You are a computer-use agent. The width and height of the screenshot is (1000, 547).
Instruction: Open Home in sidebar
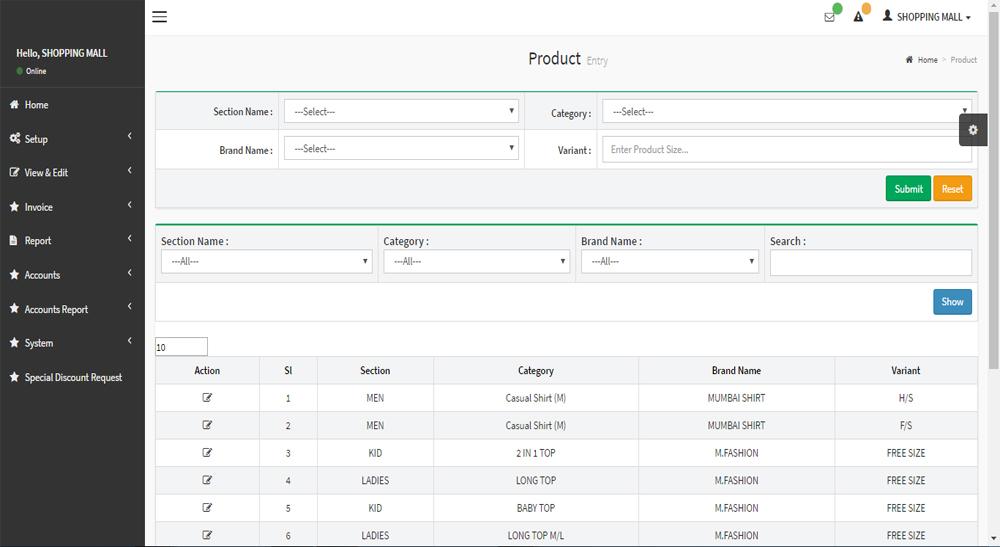[x=72, y=105]
